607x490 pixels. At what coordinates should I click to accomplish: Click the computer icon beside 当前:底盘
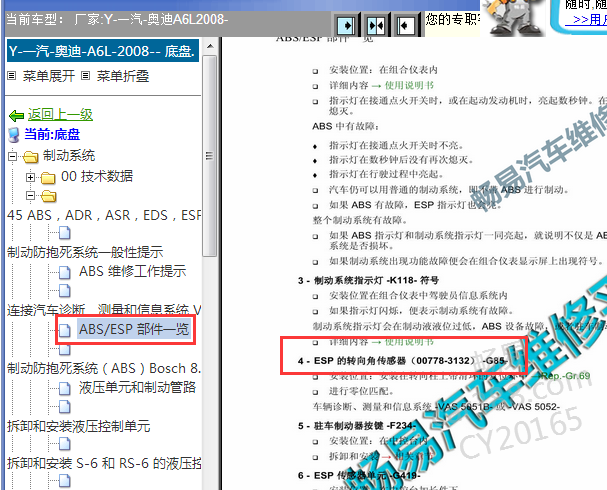pos(14,135)
